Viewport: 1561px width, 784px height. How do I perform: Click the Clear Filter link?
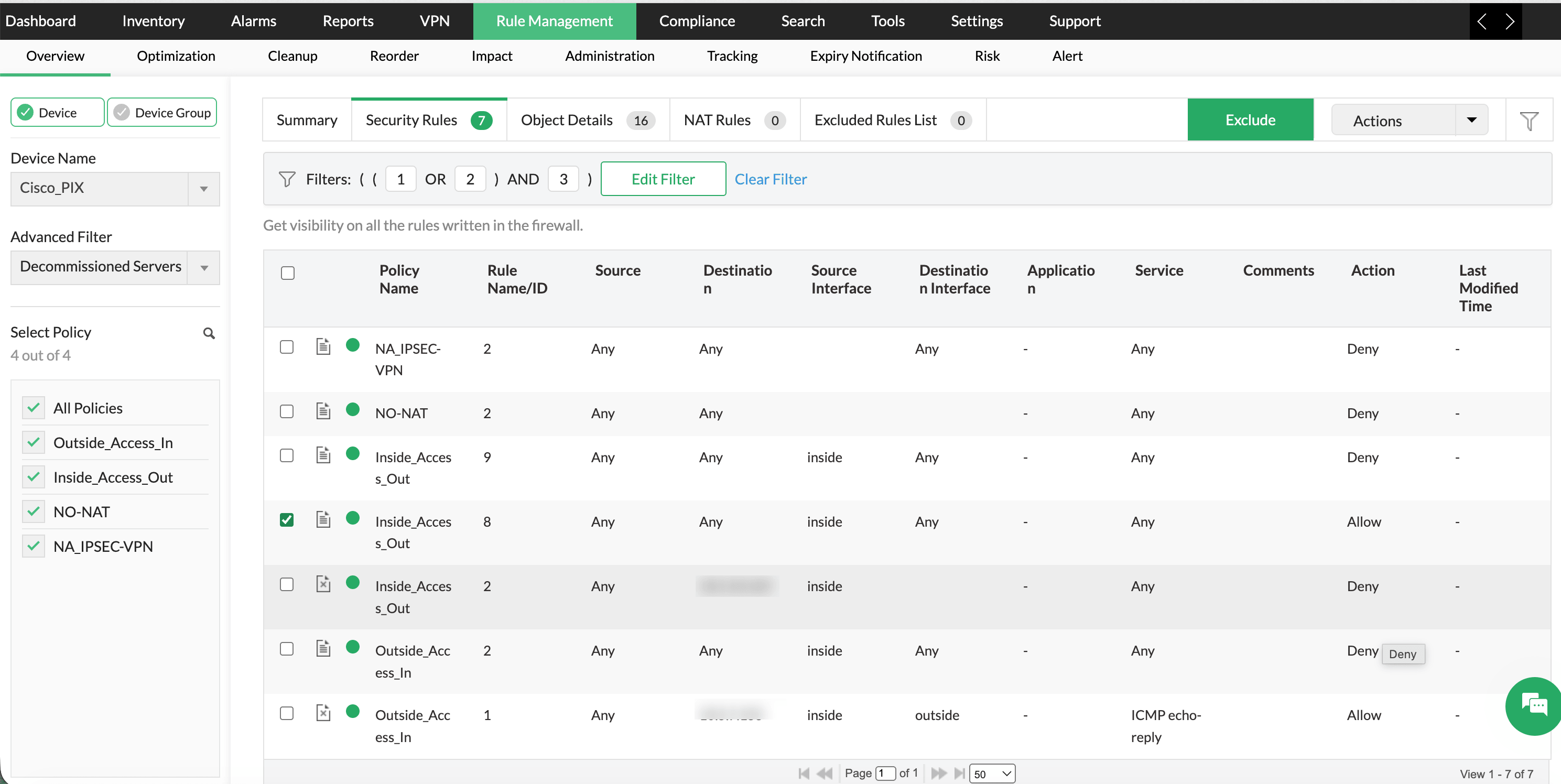tap(770, 179)
